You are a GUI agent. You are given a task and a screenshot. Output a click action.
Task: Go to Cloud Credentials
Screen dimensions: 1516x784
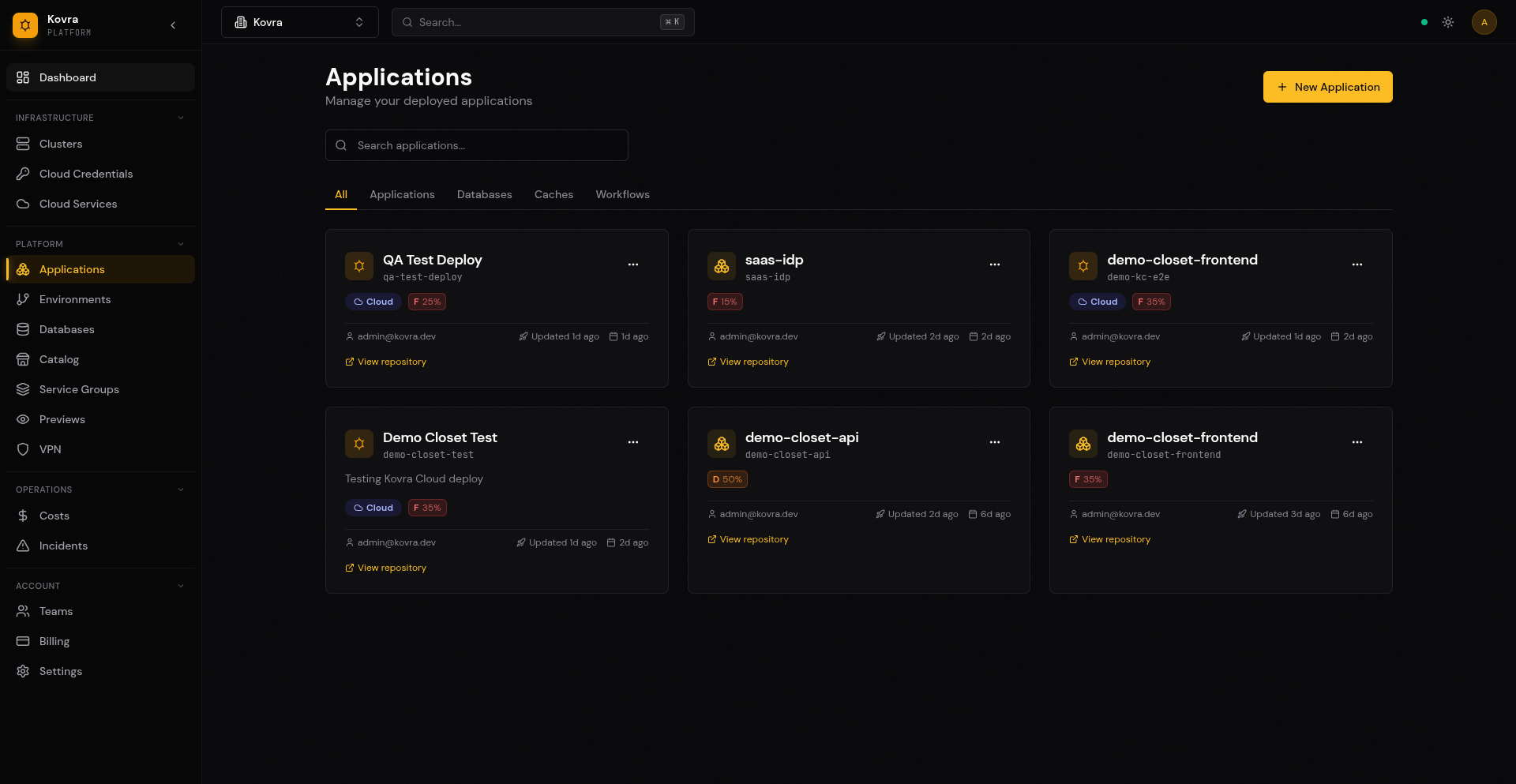point(100,174)
